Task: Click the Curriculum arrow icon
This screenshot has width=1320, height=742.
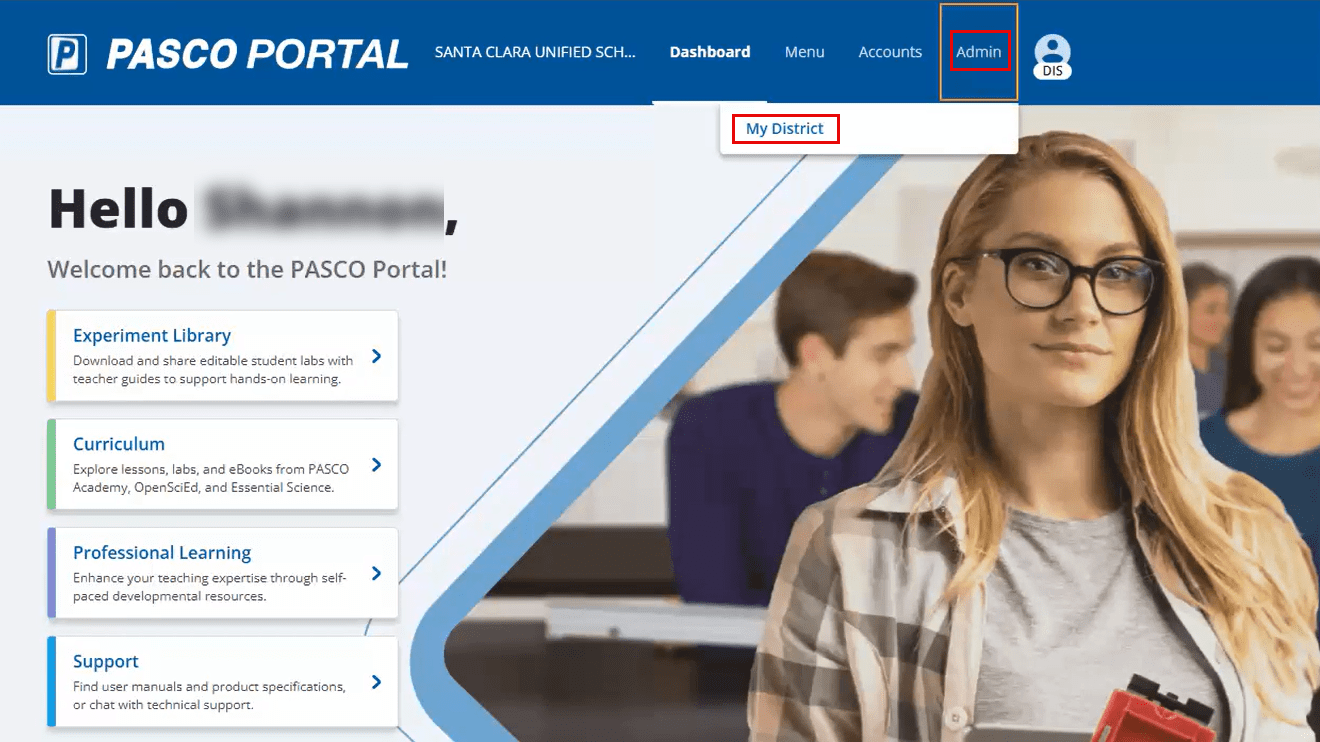Action: [x=378, y=464]
